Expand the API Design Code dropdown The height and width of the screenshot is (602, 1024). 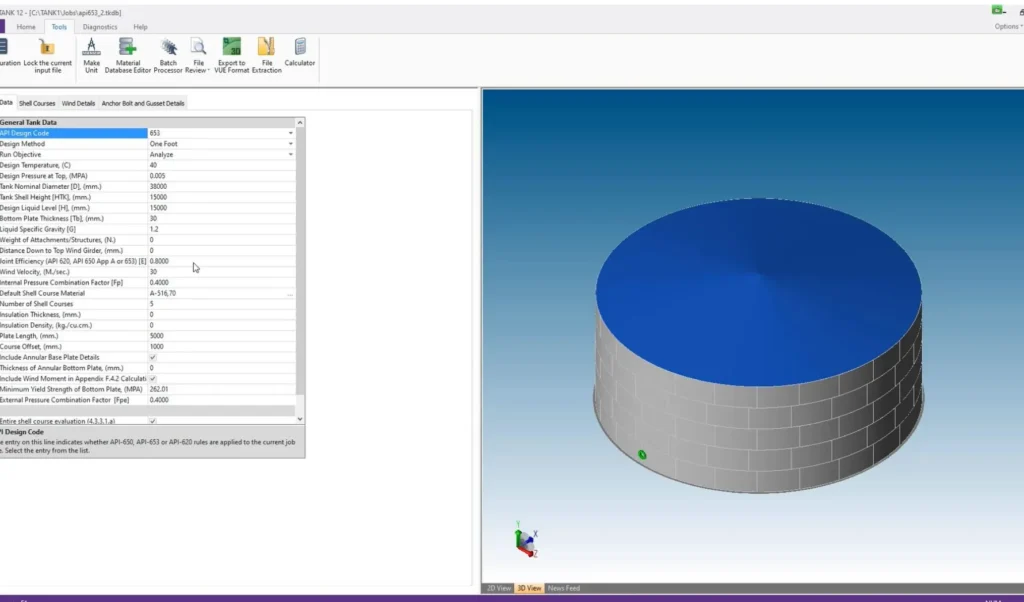(291, 133)
